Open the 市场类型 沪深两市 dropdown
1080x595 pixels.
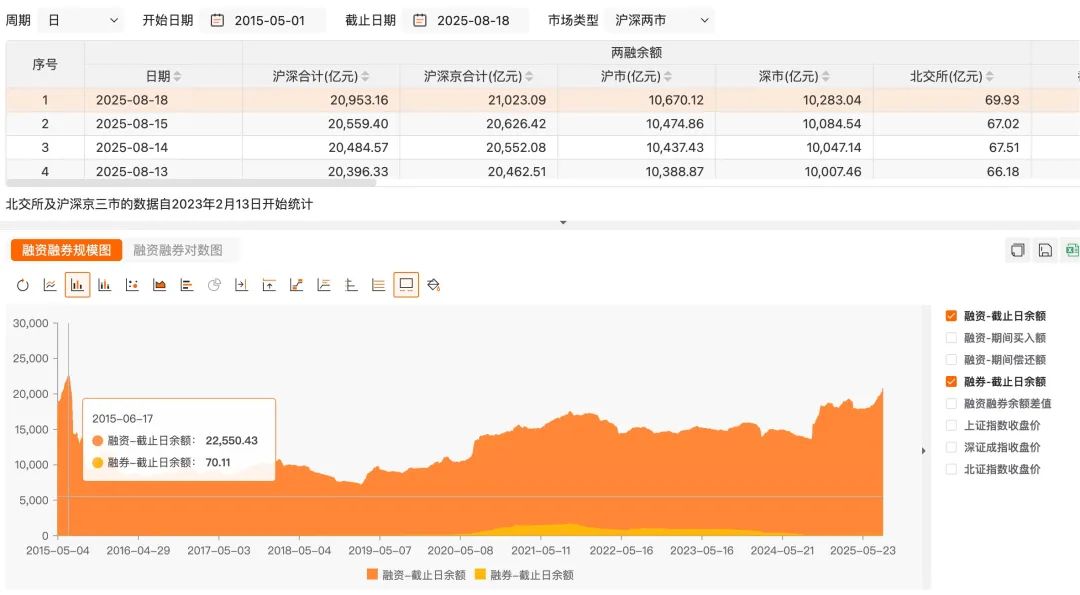click(661, 21)
